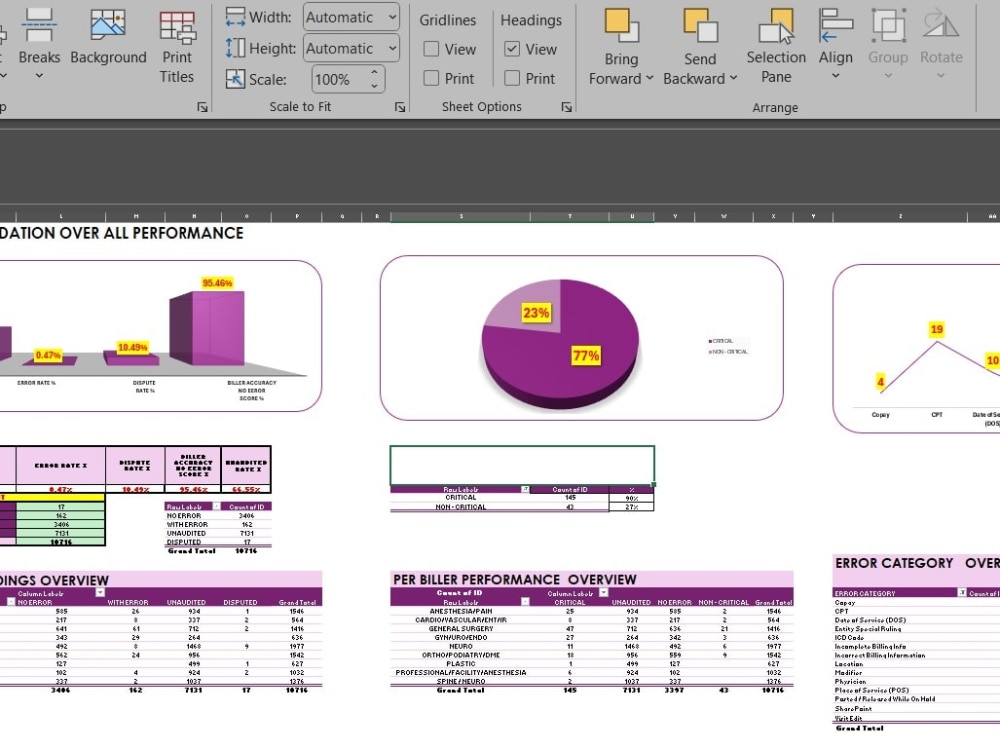
Task: Increase the Scale percentage stepper
Action: click(374, 73)
